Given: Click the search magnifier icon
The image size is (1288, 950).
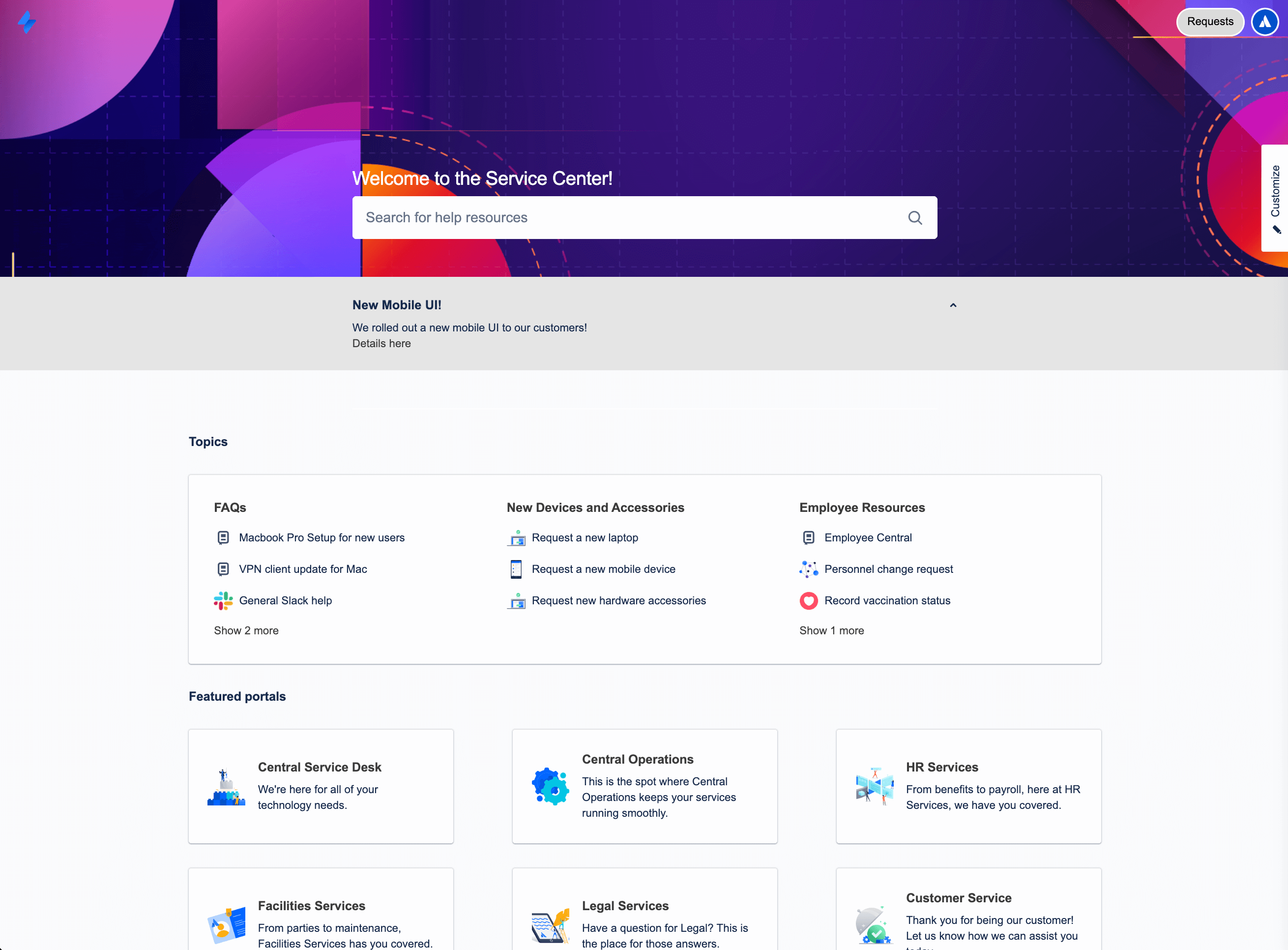Looking at the screenshot, I should (x=915, y=217).
